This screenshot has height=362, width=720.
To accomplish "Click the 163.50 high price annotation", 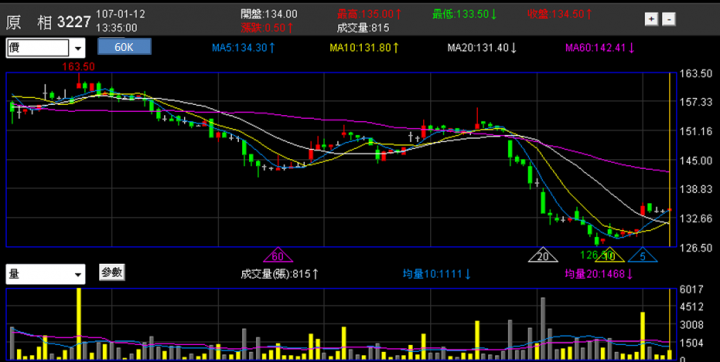I will pos(79,67).
